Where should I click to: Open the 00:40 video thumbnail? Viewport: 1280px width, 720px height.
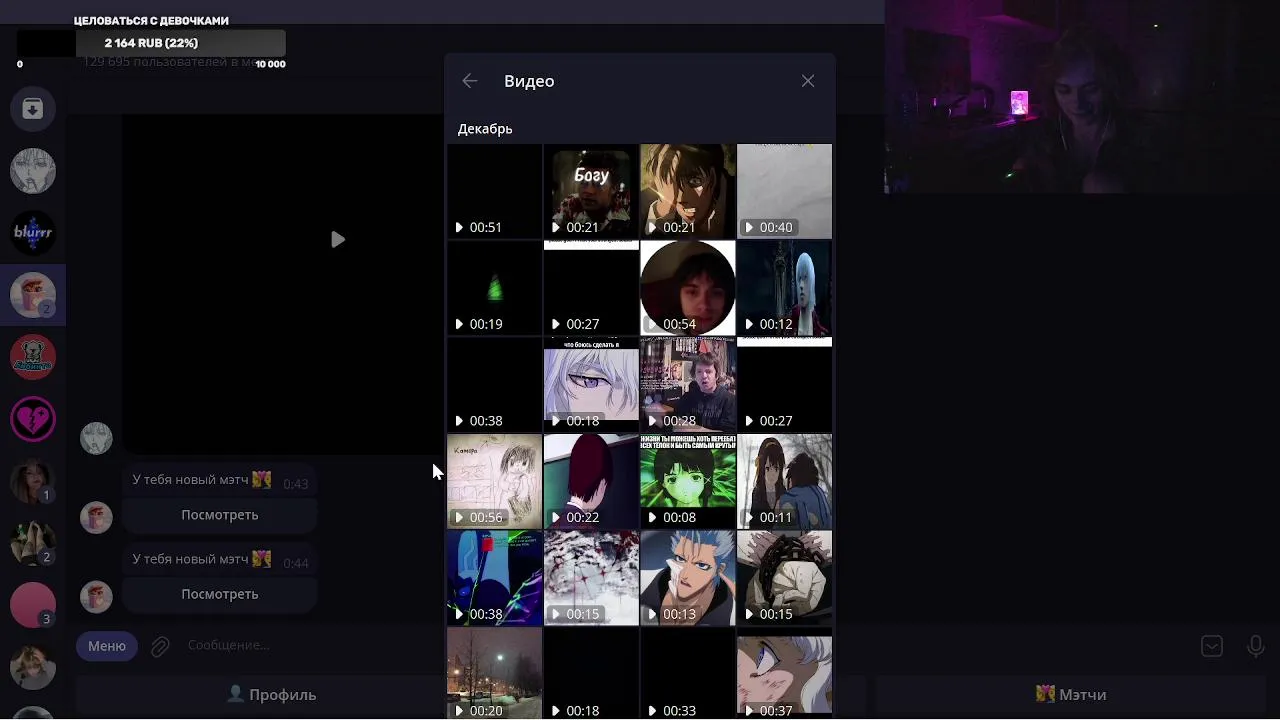pos(784,191)
